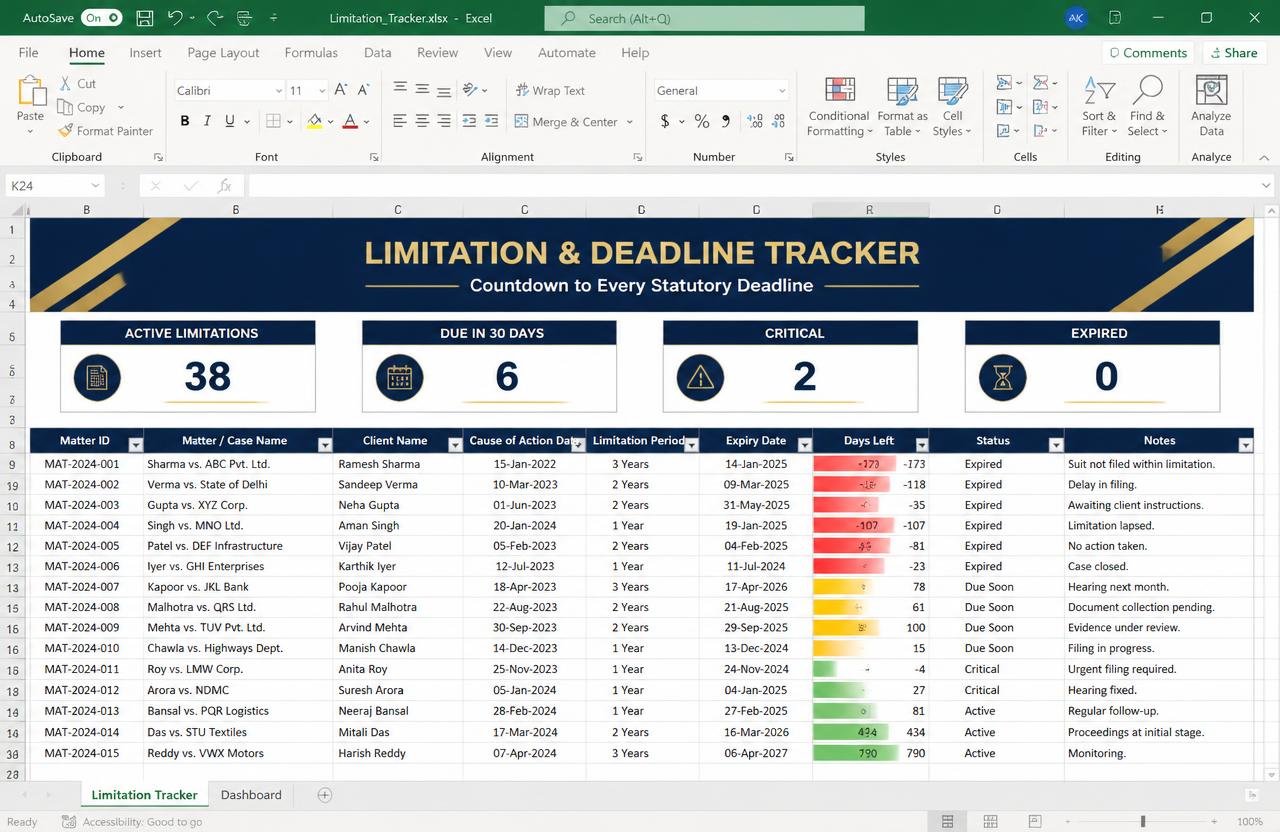
Task: Click the Redo arrow icon
Action: [214, 18]
